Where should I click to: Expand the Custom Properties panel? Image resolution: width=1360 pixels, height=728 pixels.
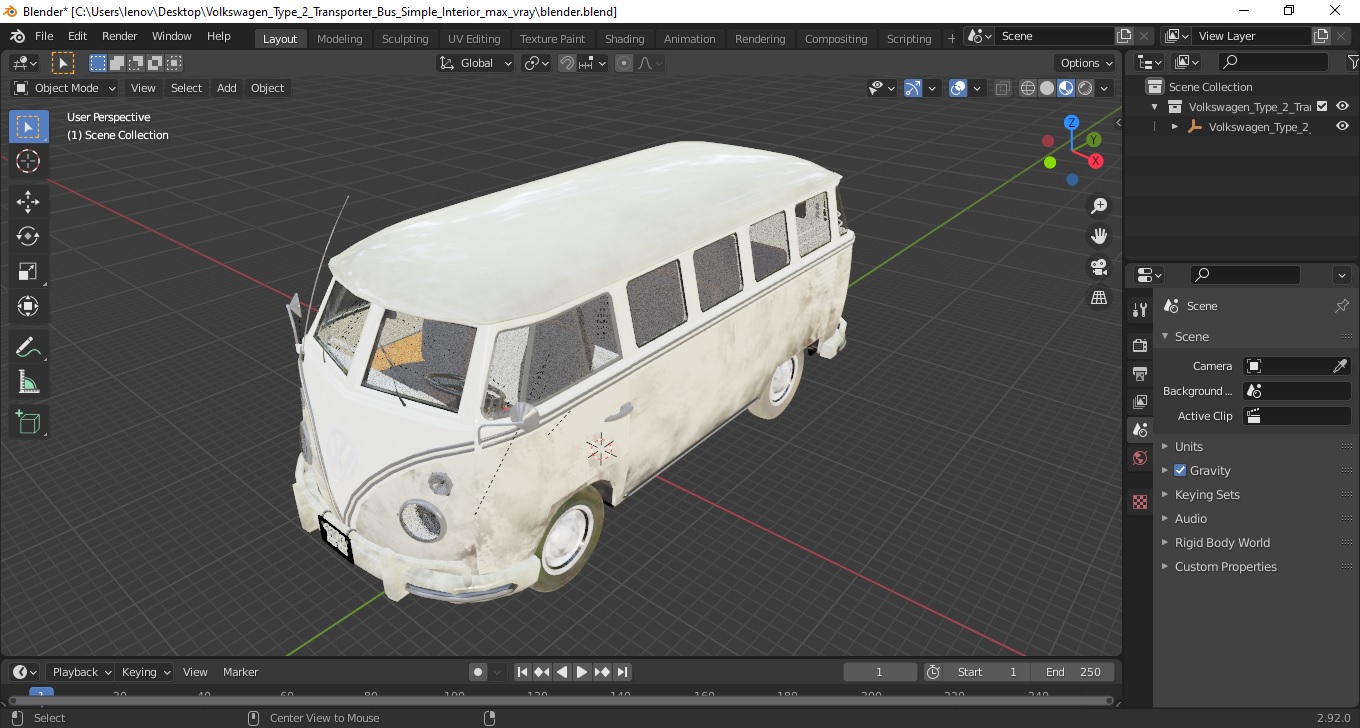1225,566
